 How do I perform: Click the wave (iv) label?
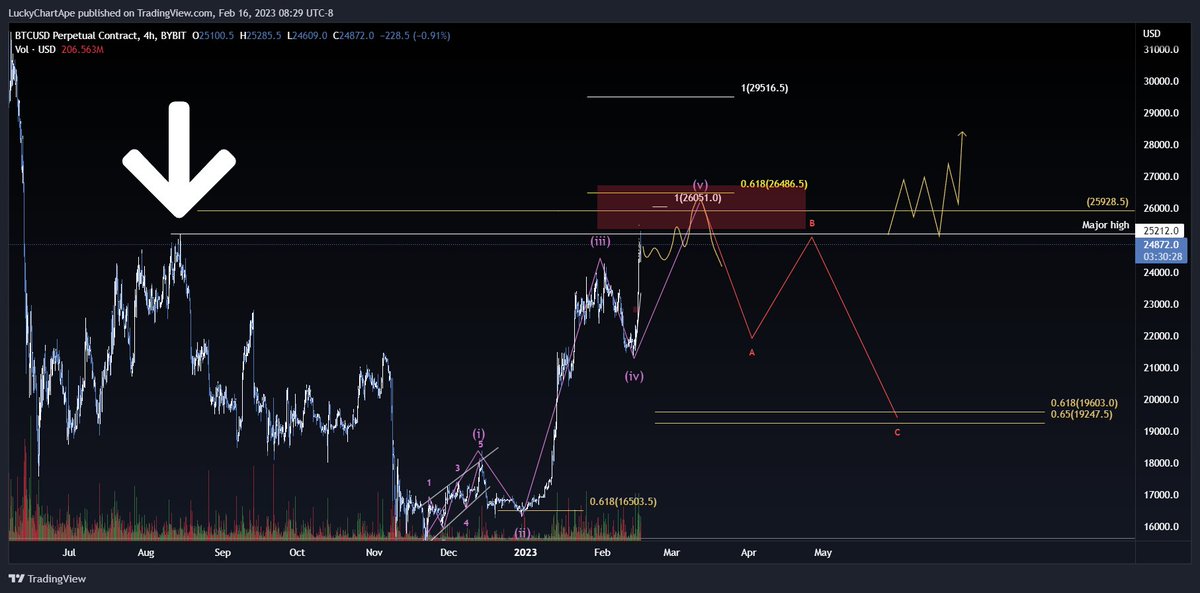click(x=634, y=376)
